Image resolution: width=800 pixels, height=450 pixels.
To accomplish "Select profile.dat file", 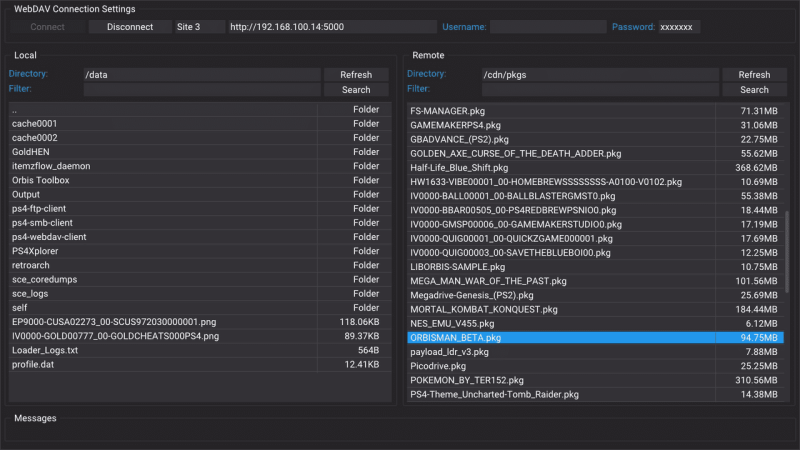I will [x=200, y=364].
